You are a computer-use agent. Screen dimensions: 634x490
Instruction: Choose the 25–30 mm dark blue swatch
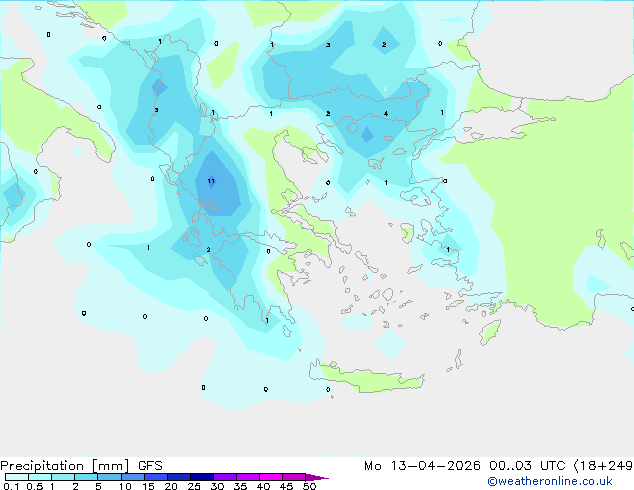click(x=202, y=477)
